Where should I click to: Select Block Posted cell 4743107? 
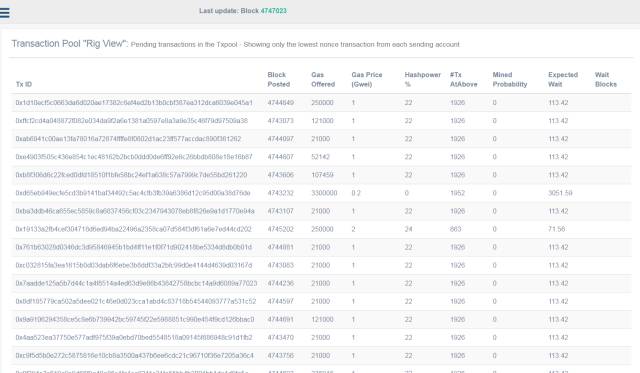pyautogui.click(x=280, y=211)
